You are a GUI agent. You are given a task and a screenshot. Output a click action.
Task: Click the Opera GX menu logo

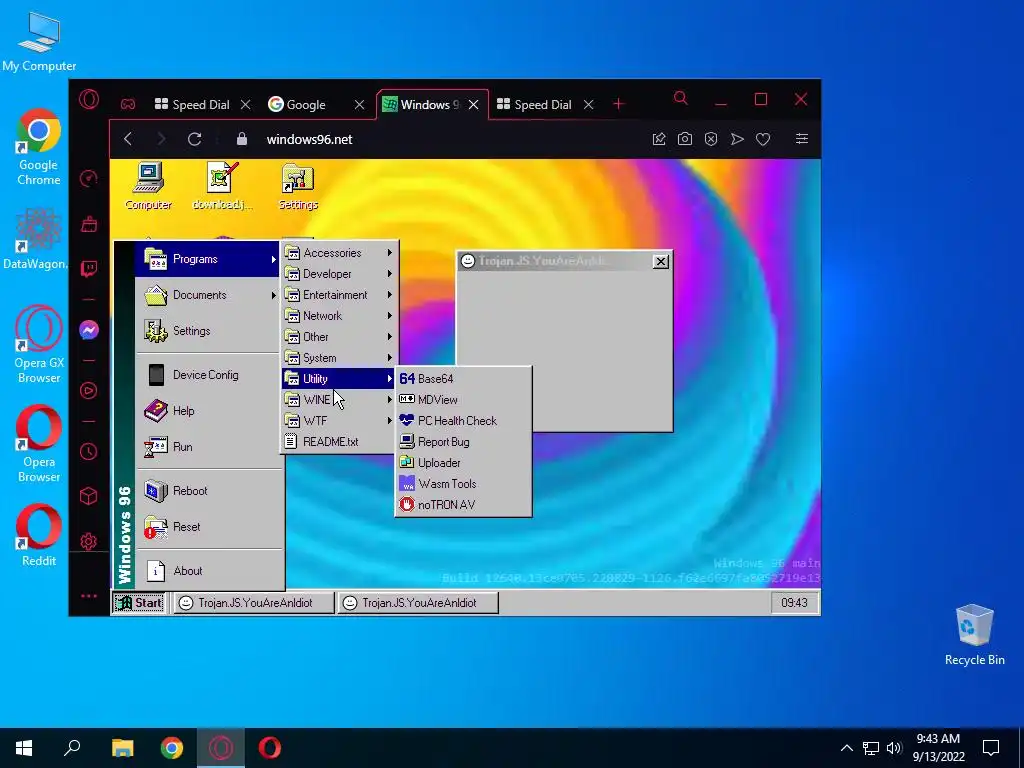tap(89, 99)
